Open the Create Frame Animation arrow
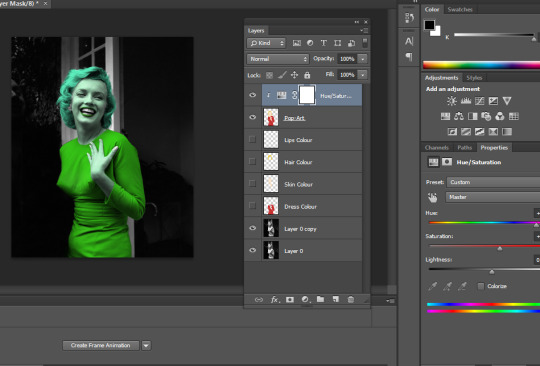The height and width of the screenshot is (366, 540). pyautogui.click(x=146, y=345)
